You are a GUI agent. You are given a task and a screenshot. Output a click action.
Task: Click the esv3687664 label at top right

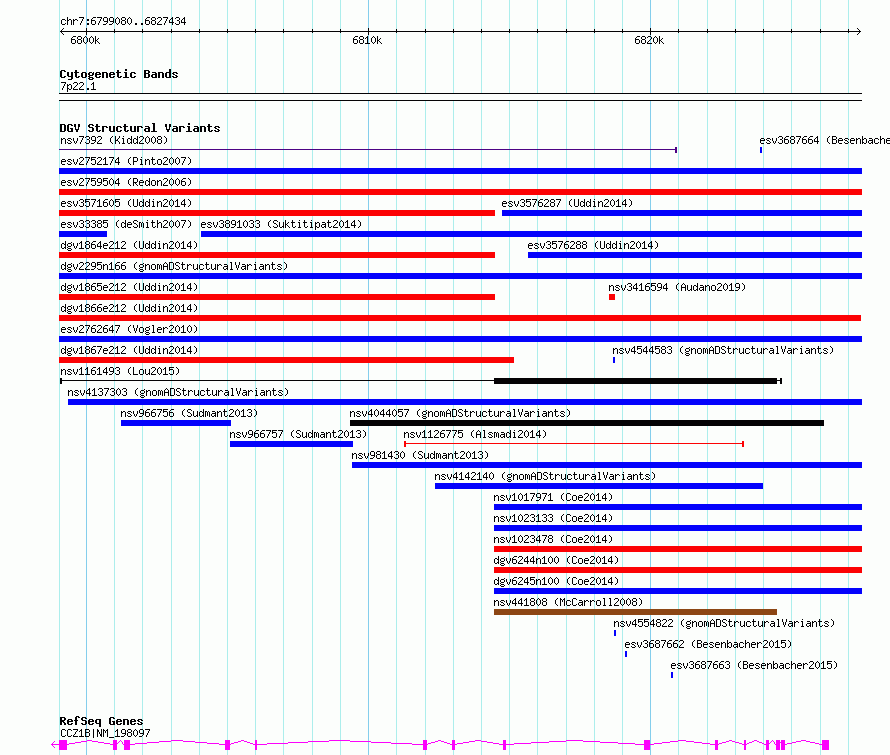[824, 140]
